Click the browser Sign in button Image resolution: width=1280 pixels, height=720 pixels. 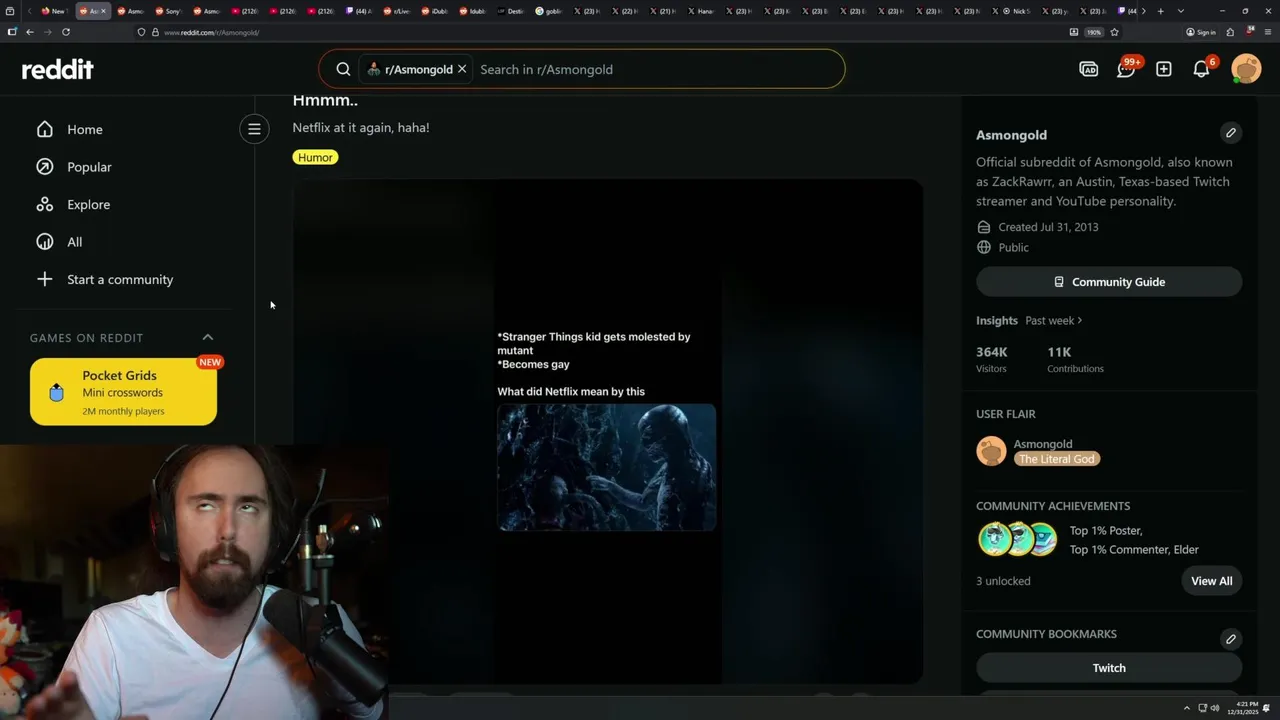[x=1201, y=32]
